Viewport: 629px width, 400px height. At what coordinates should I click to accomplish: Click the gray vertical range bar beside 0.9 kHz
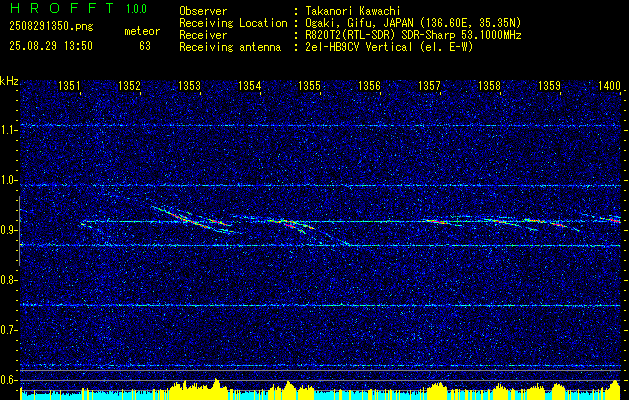click(19, 231)
